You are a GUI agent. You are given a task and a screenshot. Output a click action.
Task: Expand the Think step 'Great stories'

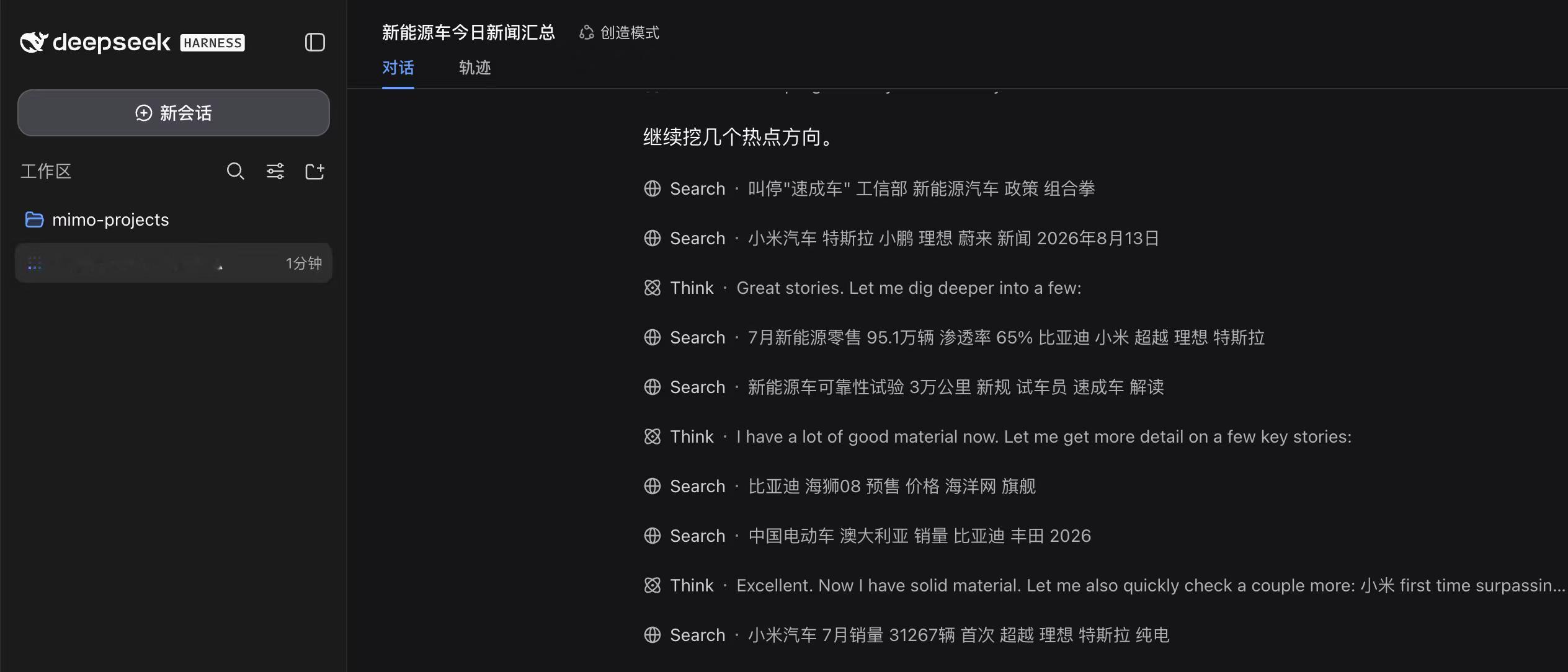click(x=863, y=288)
